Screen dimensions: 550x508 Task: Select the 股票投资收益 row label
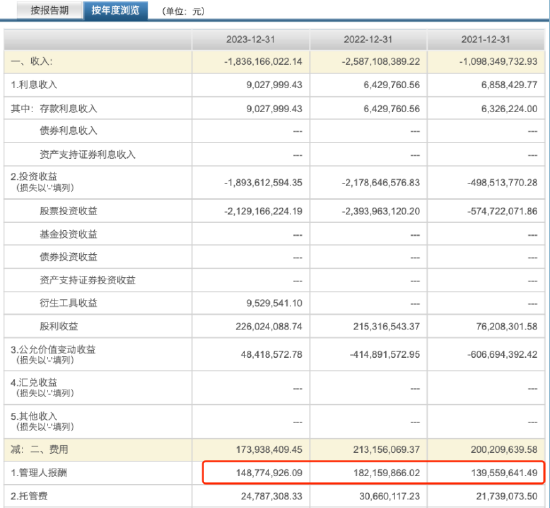[x=68, y=211]
